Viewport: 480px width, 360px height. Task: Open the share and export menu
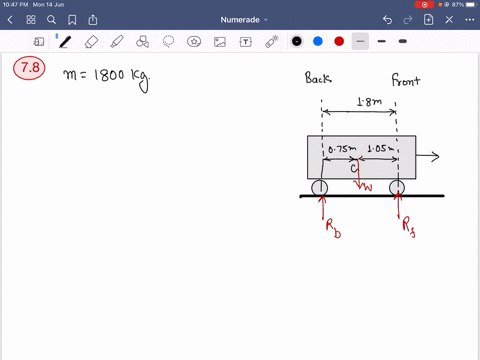coord(93,20)
